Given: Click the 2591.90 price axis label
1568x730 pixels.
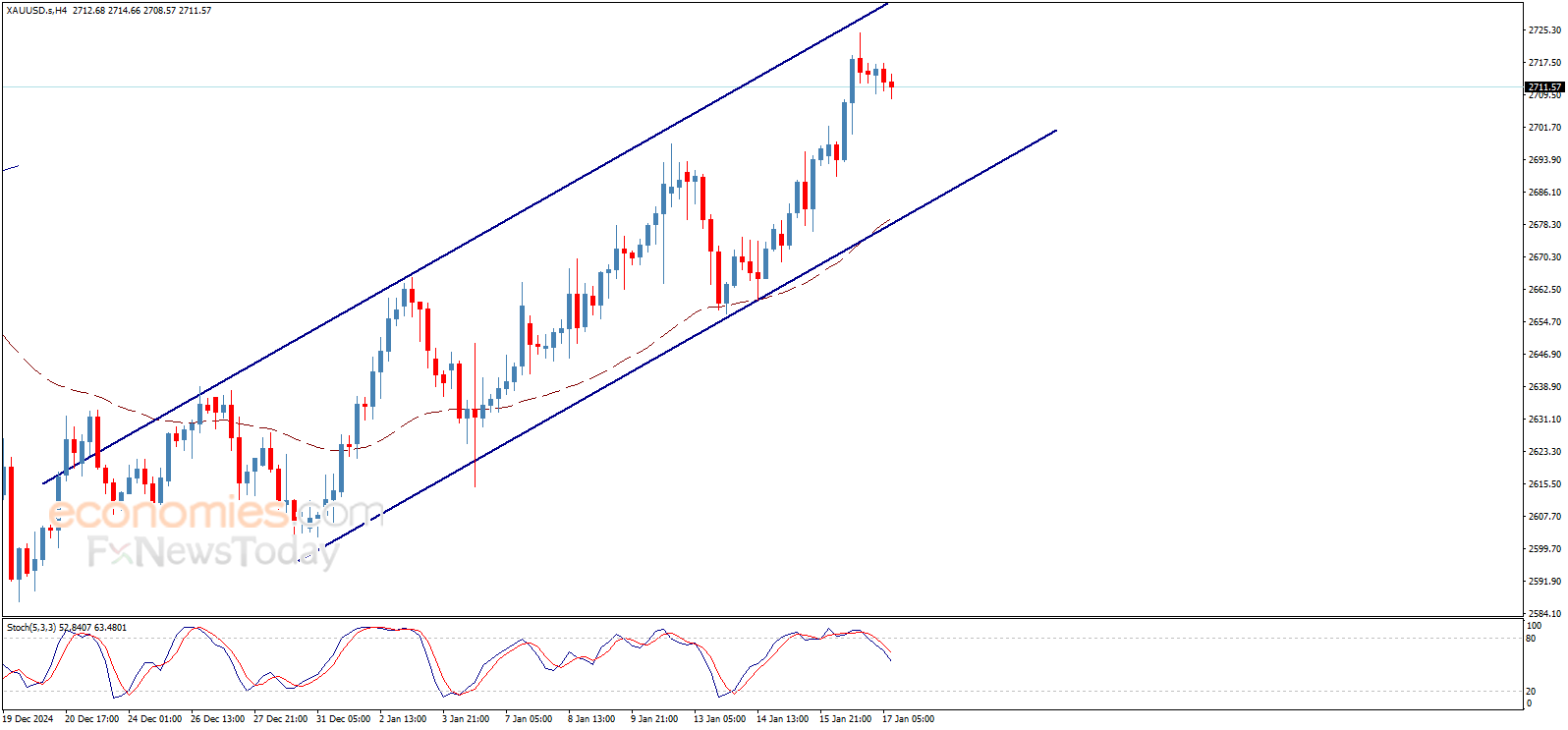Looking at the screenshot, I should (x=1544, y=582).
